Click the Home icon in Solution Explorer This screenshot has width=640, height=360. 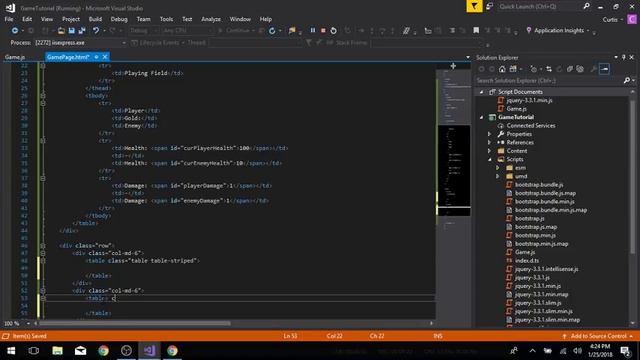point(502,69)
